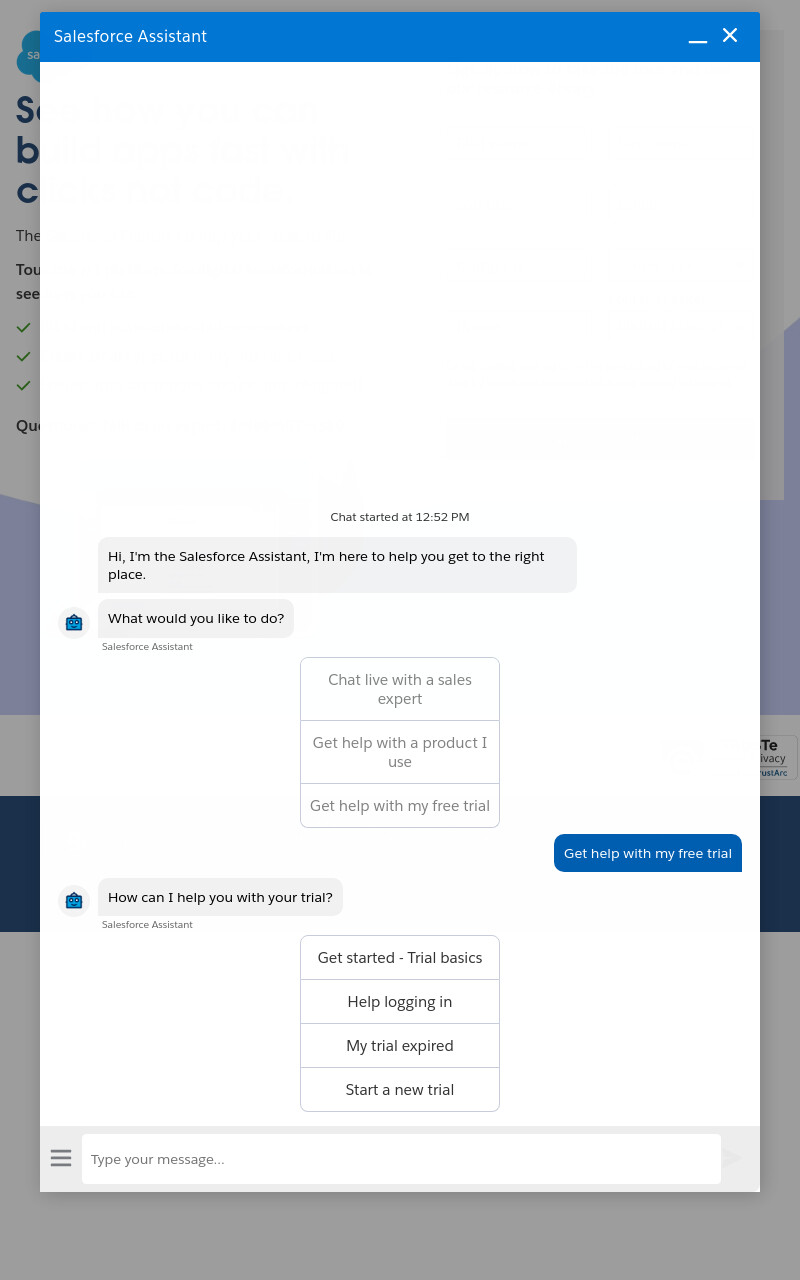Click the send message arrow icon
Viewport: 800px width, 1280px height.
click(732, 1158)
